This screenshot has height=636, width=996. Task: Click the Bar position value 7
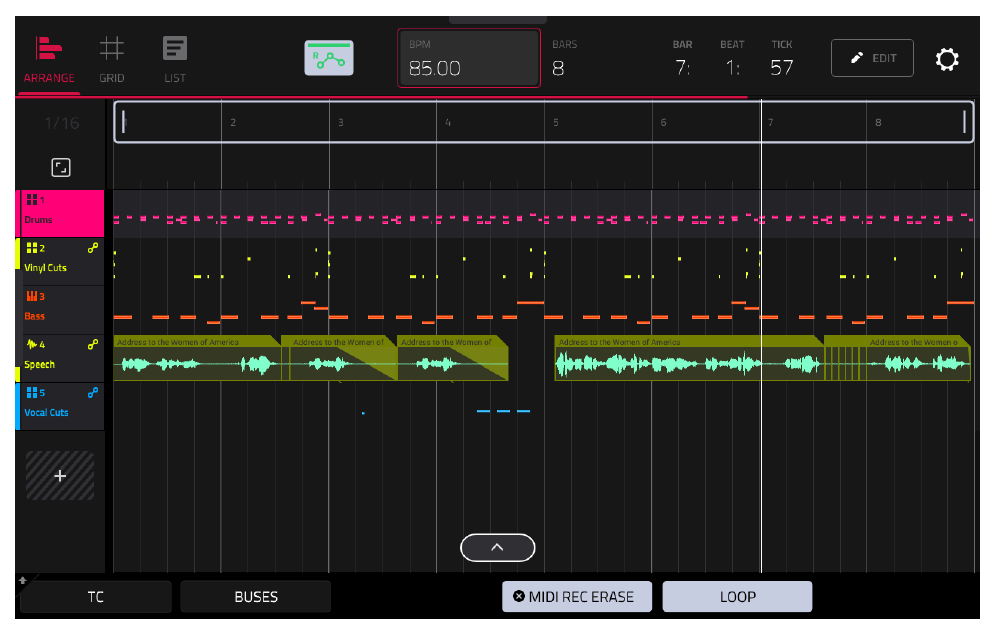(682, 67)
